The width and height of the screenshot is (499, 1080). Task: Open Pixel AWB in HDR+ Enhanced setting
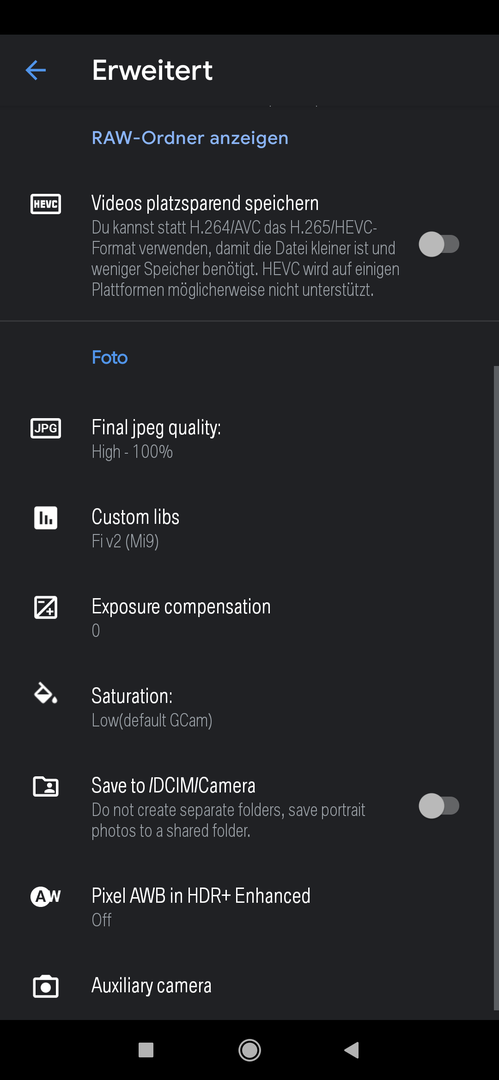point(250,907)
